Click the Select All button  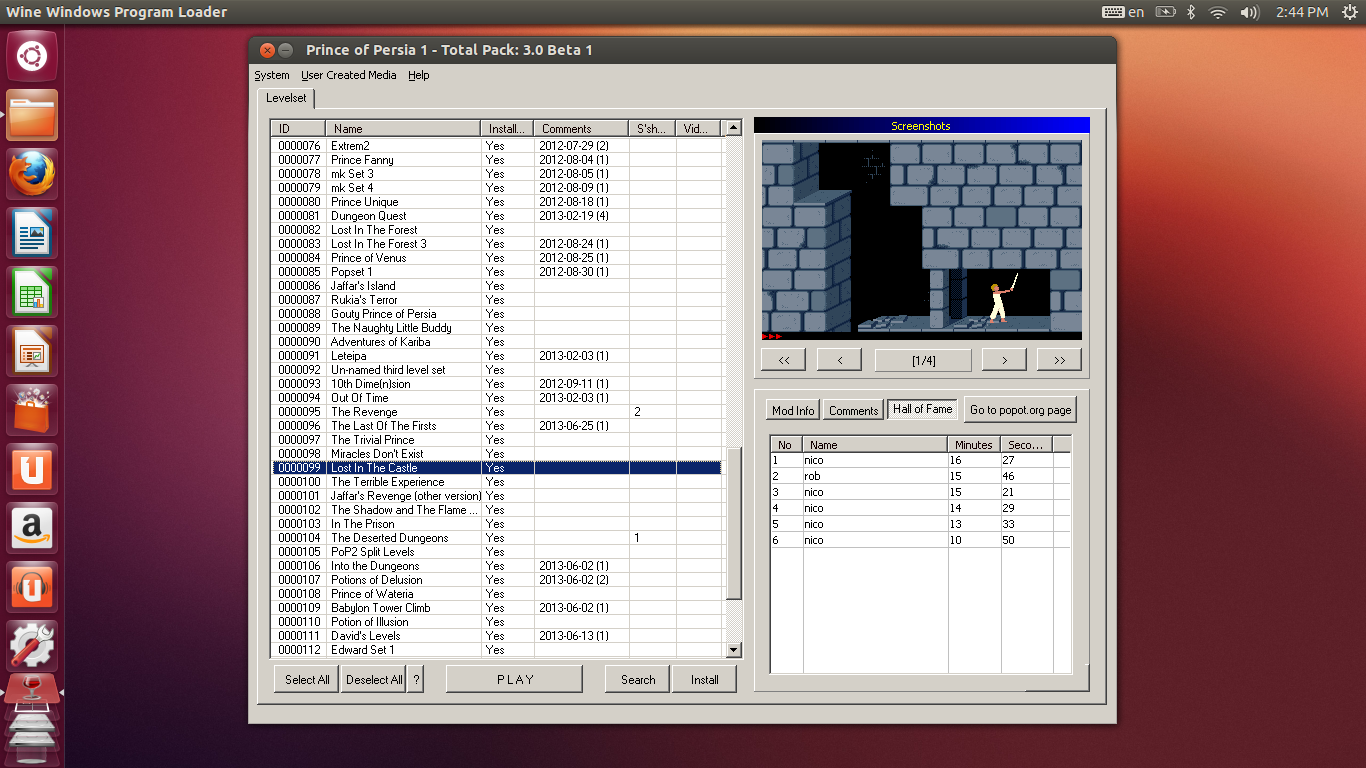[306, 679]
